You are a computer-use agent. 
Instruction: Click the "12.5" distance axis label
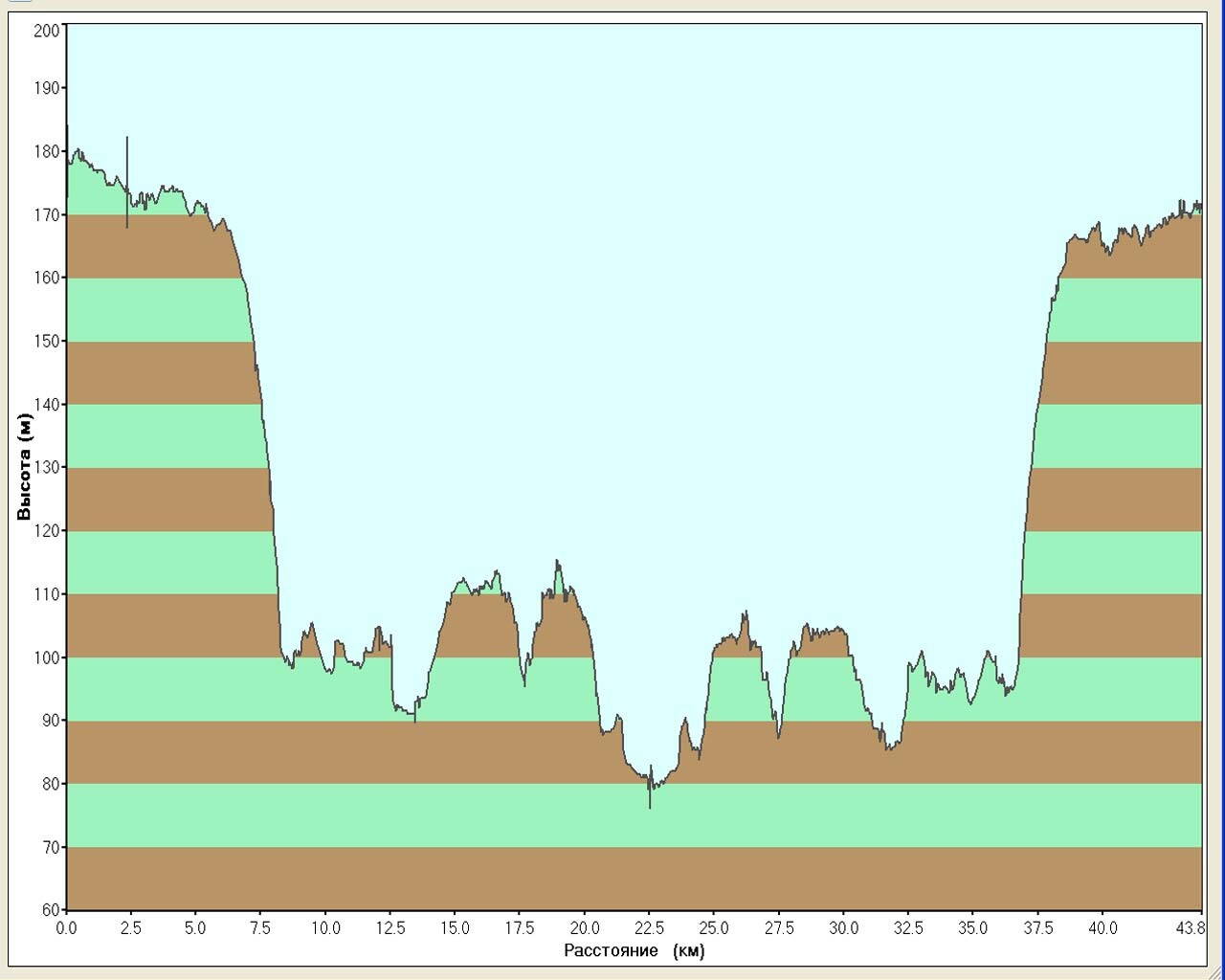390,927
